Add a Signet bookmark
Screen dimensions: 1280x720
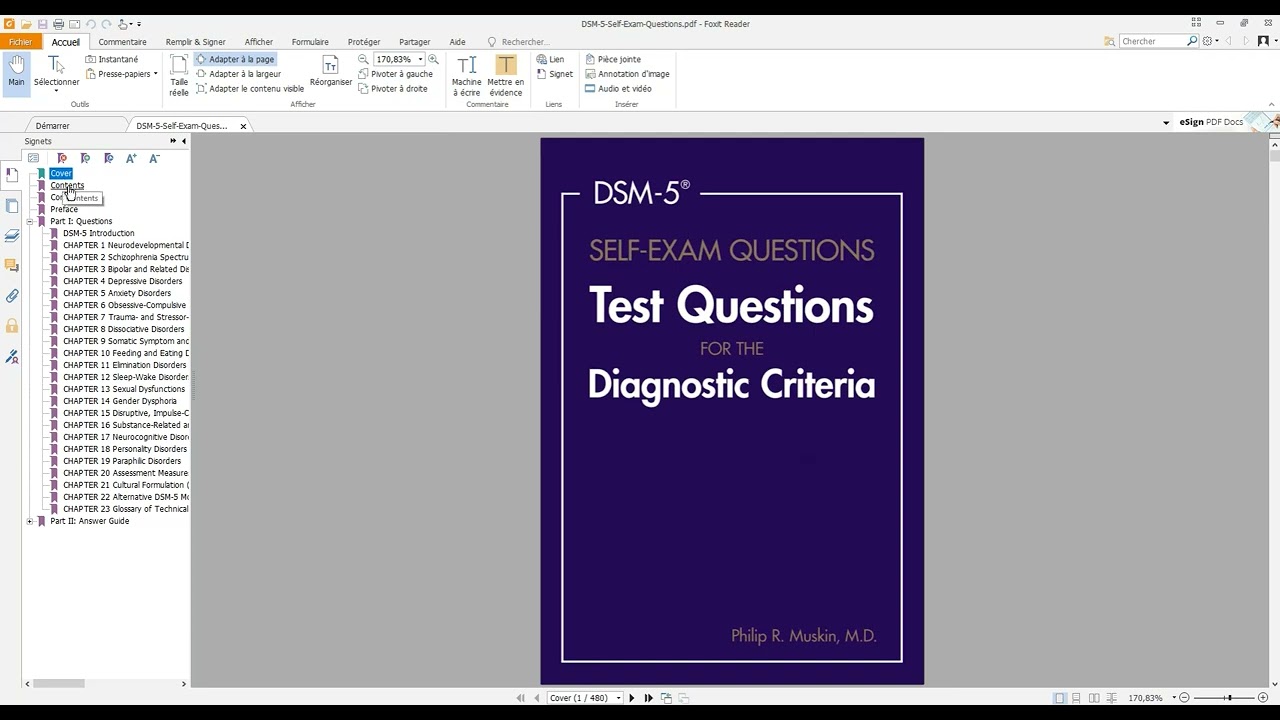pos(554,74)
